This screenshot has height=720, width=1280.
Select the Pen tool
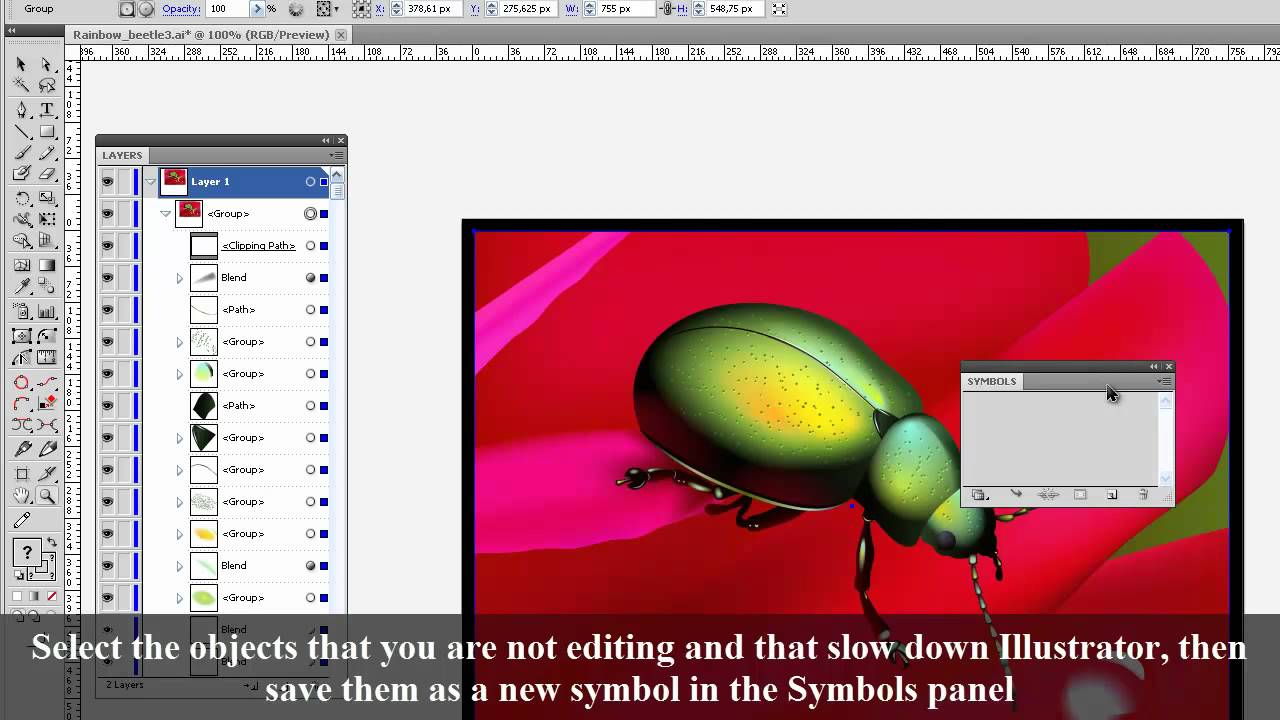click(x=21, y=109)
